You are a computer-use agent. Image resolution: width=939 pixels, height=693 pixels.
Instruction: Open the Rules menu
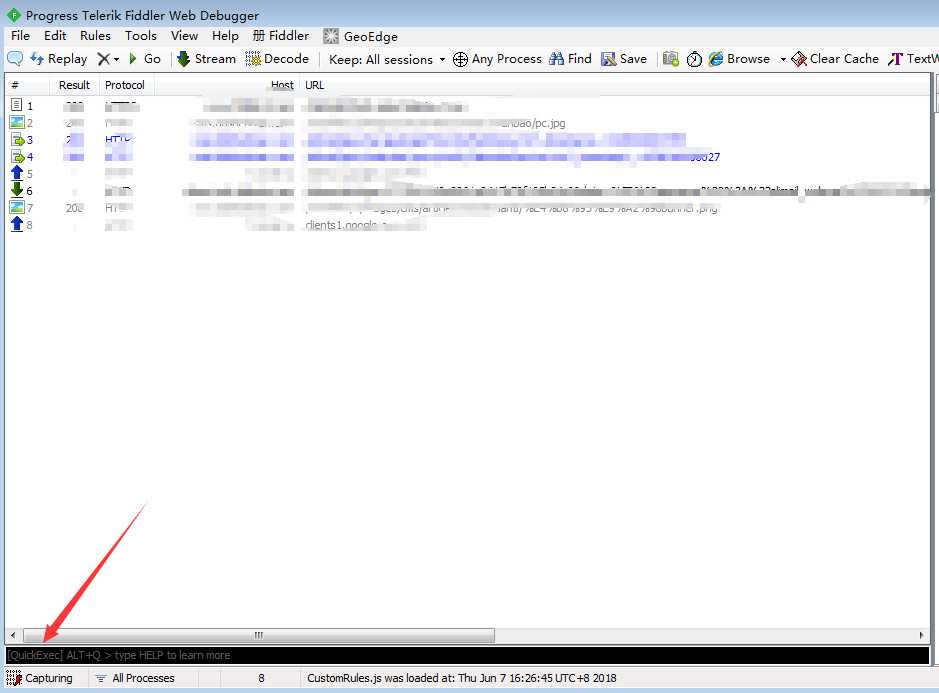tap(95, 36)
